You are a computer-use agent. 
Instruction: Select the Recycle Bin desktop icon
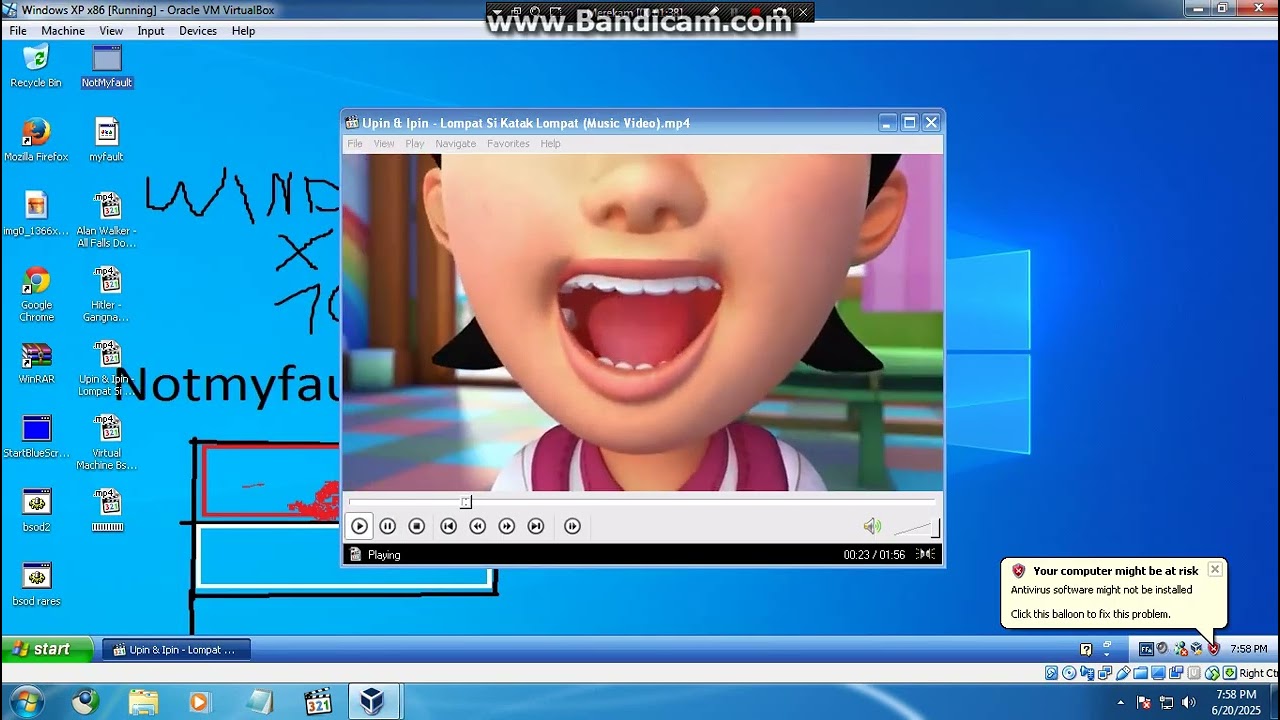[x=36, y=66]
